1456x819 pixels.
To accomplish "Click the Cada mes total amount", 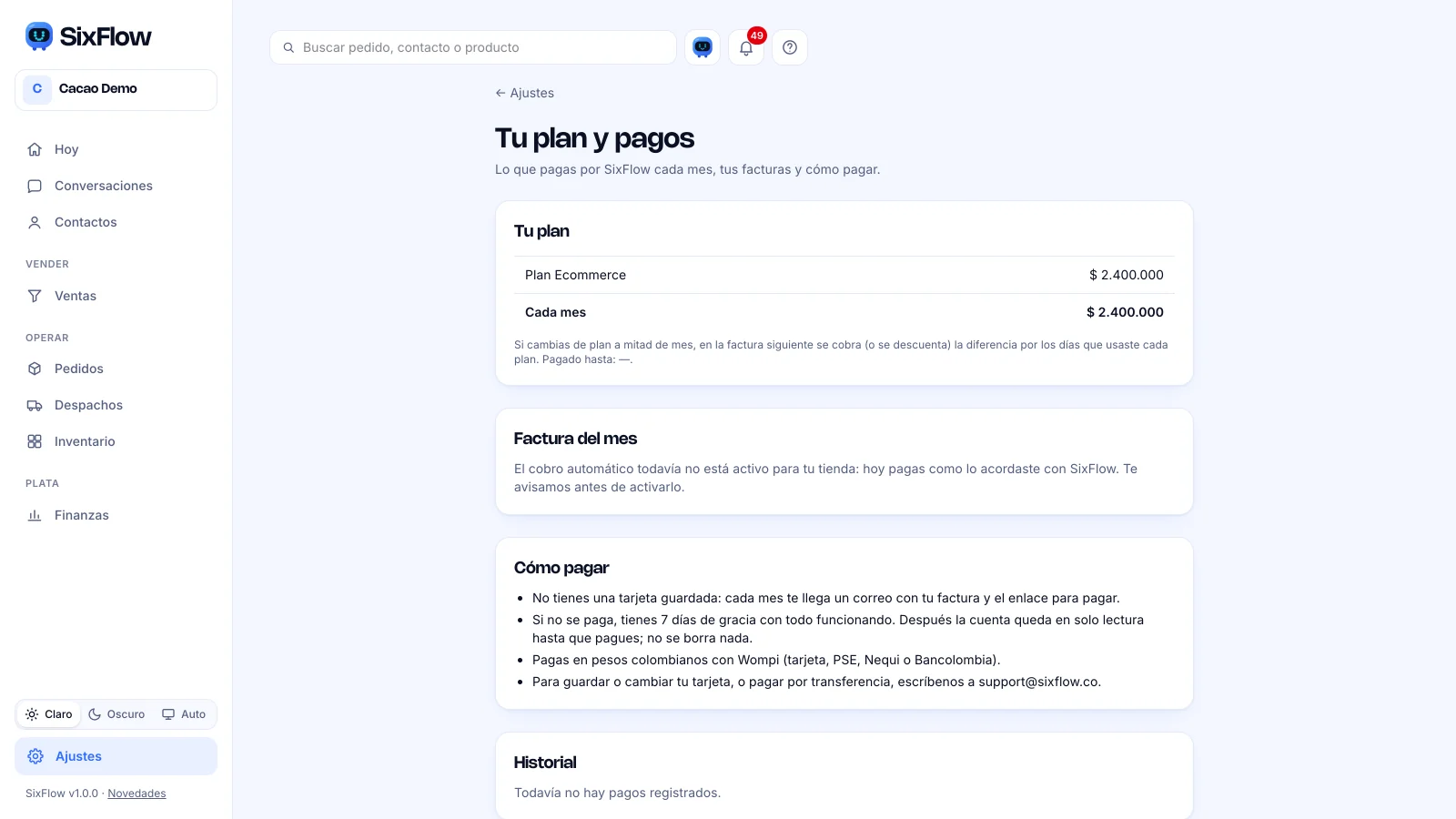I will coord(1125,312).
